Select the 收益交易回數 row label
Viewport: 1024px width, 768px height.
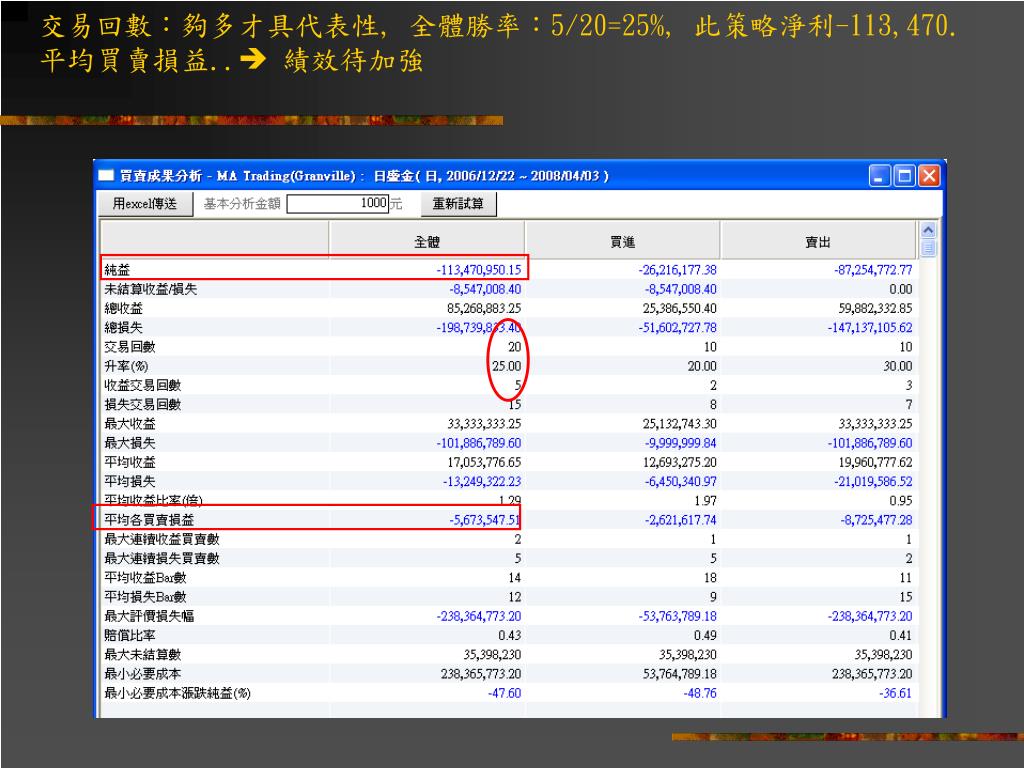142,385
